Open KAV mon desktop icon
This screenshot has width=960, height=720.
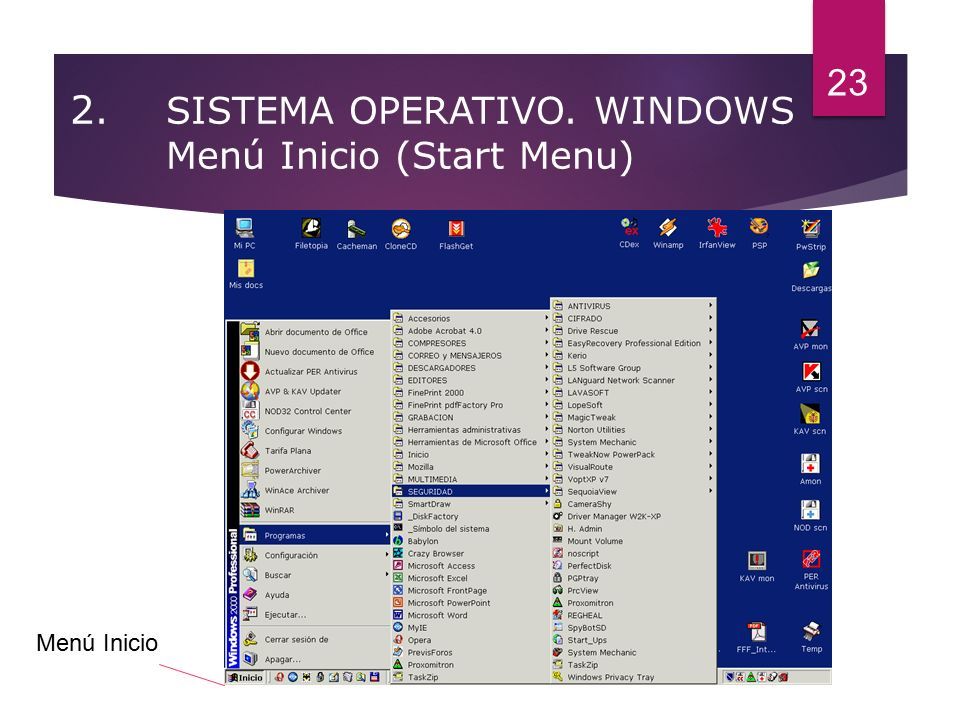click(757, 566)
